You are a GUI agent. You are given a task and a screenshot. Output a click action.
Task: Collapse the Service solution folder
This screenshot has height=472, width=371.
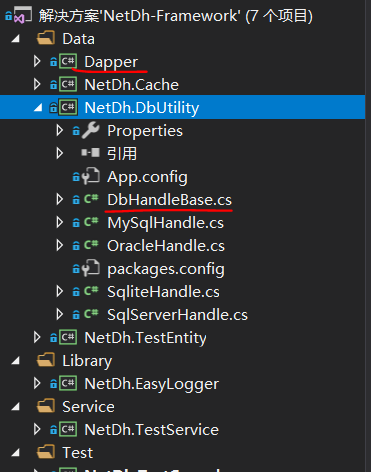click(x=15, y=407)
